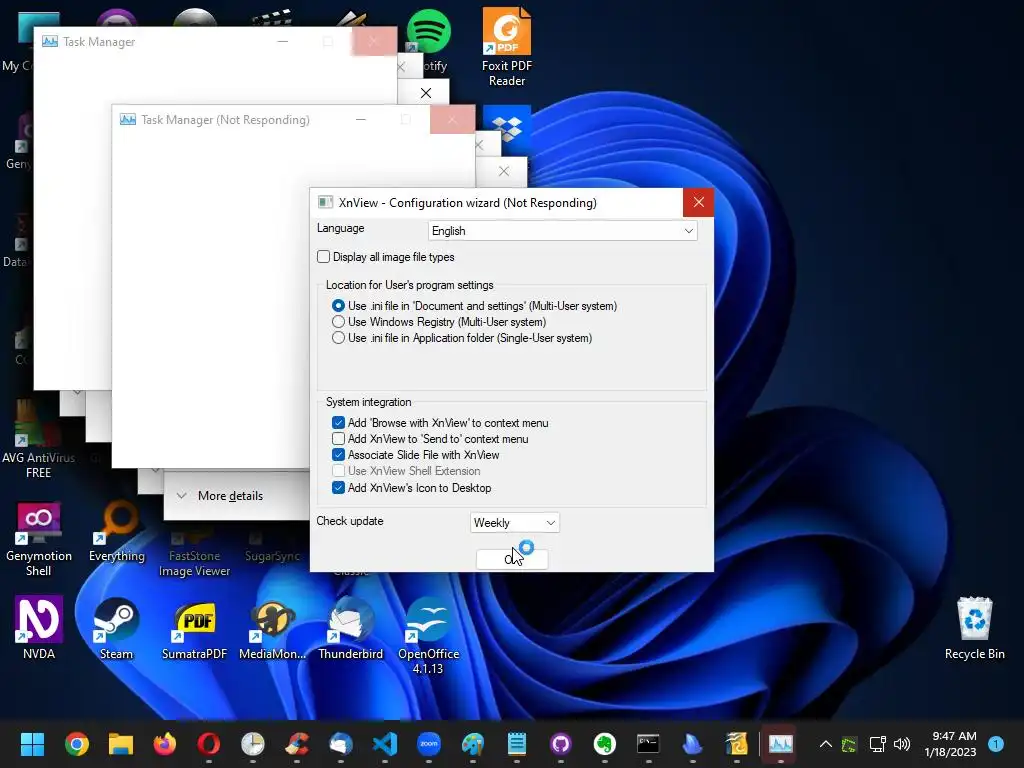Uncheck 'Add XnView's Icon to Desktop'
The image size is (1024, 768).
tap(338, 487)
